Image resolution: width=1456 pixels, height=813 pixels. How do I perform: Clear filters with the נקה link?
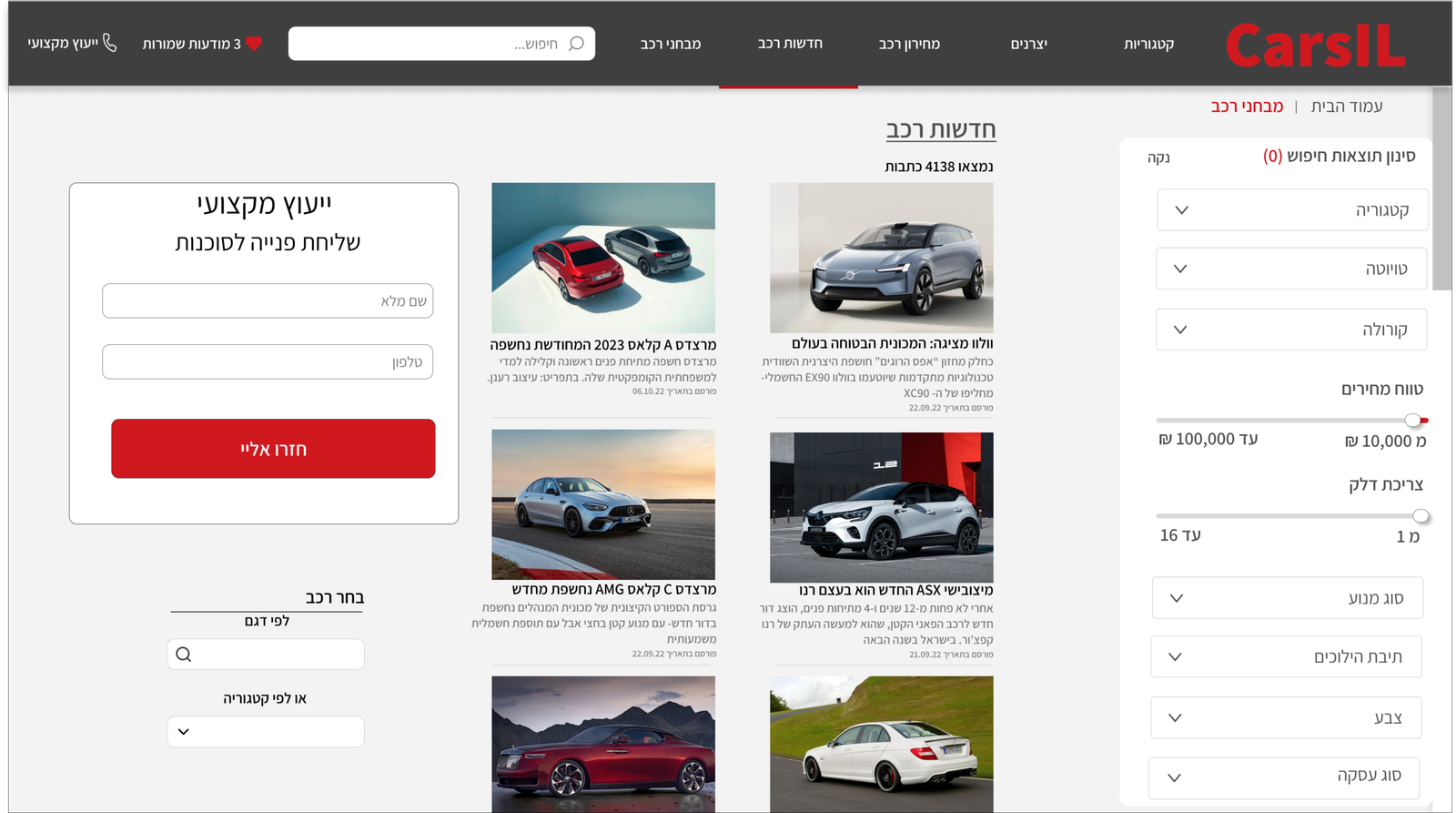(x=1158, y=158)
